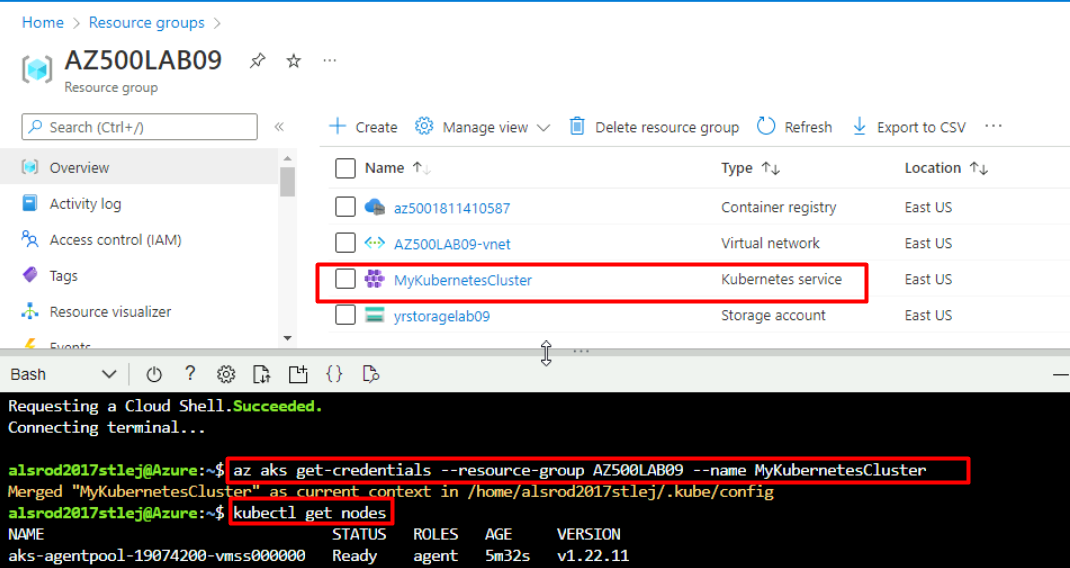1070x568 pixels.
Task: Pin the AZ500LAB09 resource group
Action: click(257, 61)
